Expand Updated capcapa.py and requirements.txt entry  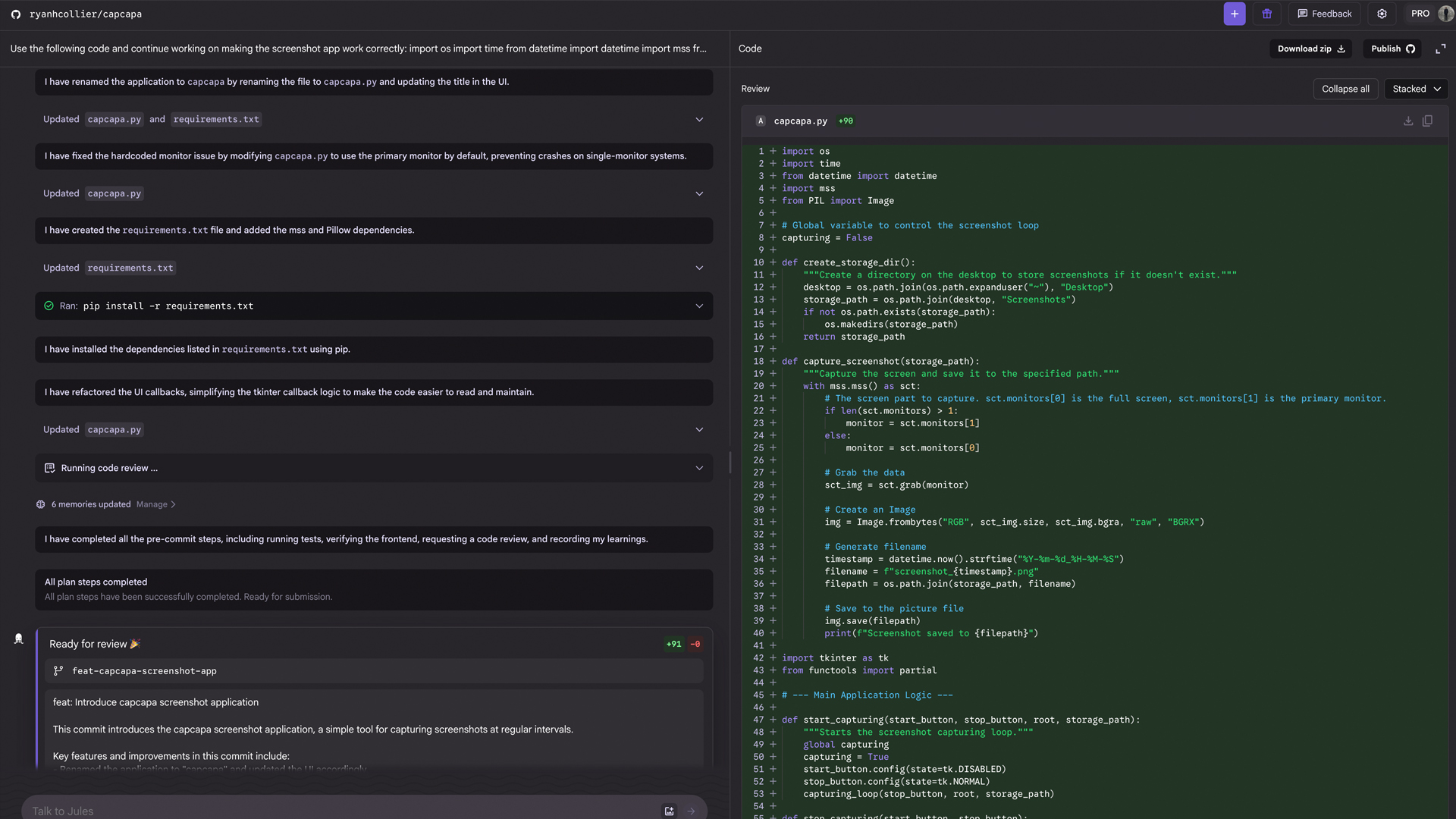coord(699,120)
